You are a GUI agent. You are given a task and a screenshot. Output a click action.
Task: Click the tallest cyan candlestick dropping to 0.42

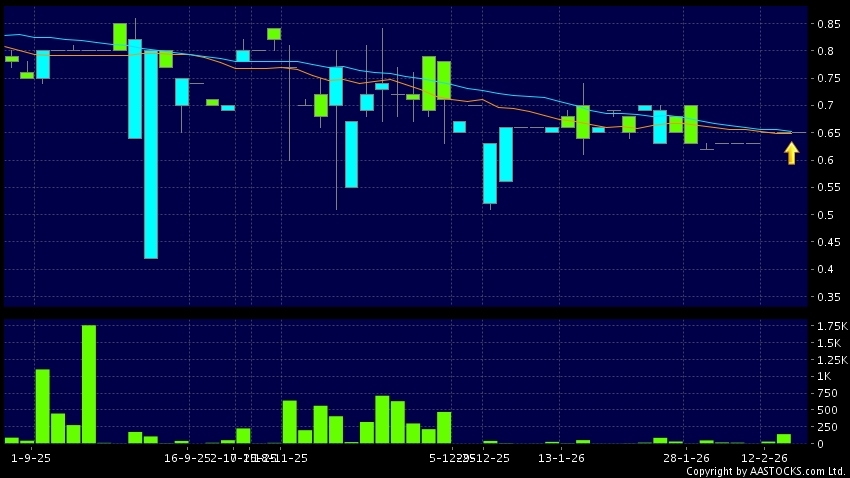151,154
